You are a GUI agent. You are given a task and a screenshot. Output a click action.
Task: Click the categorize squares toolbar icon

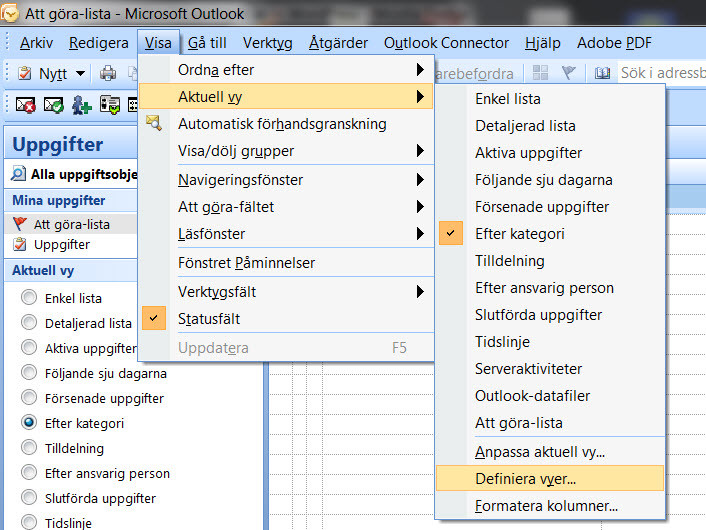[x=541, y=73]
